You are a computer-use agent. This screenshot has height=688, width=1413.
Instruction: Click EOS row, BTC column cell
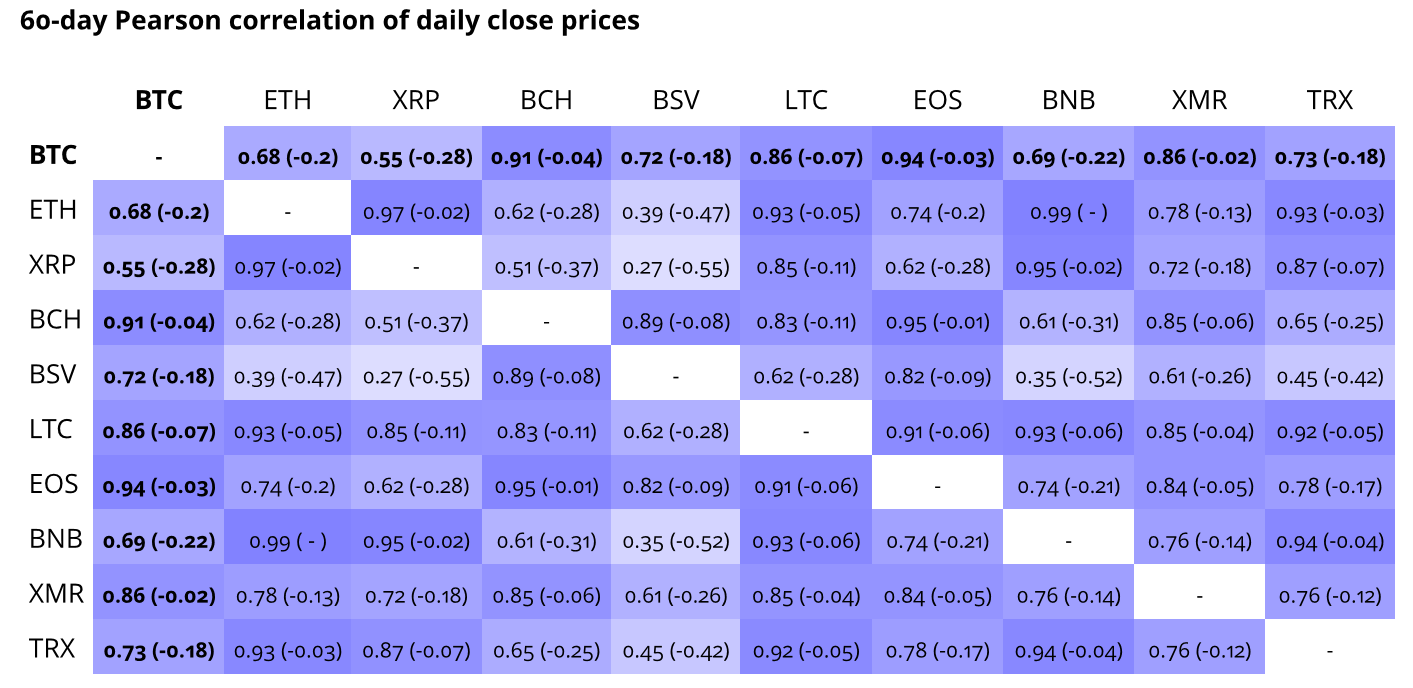coord(159,487)
